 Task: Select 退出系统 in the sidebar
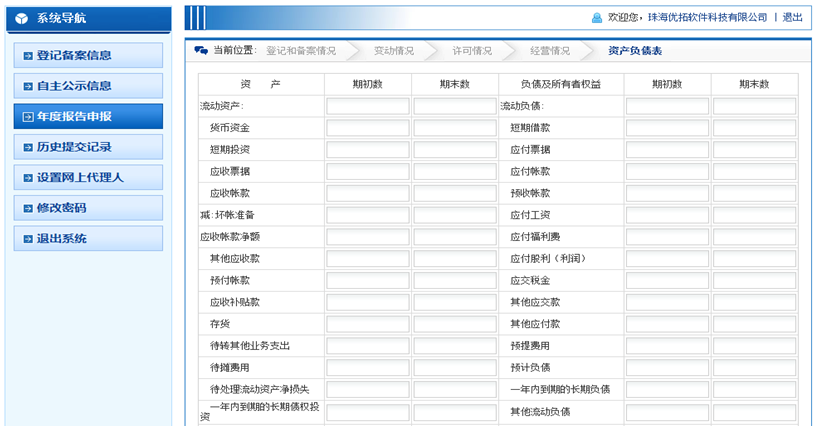[83, 239]
